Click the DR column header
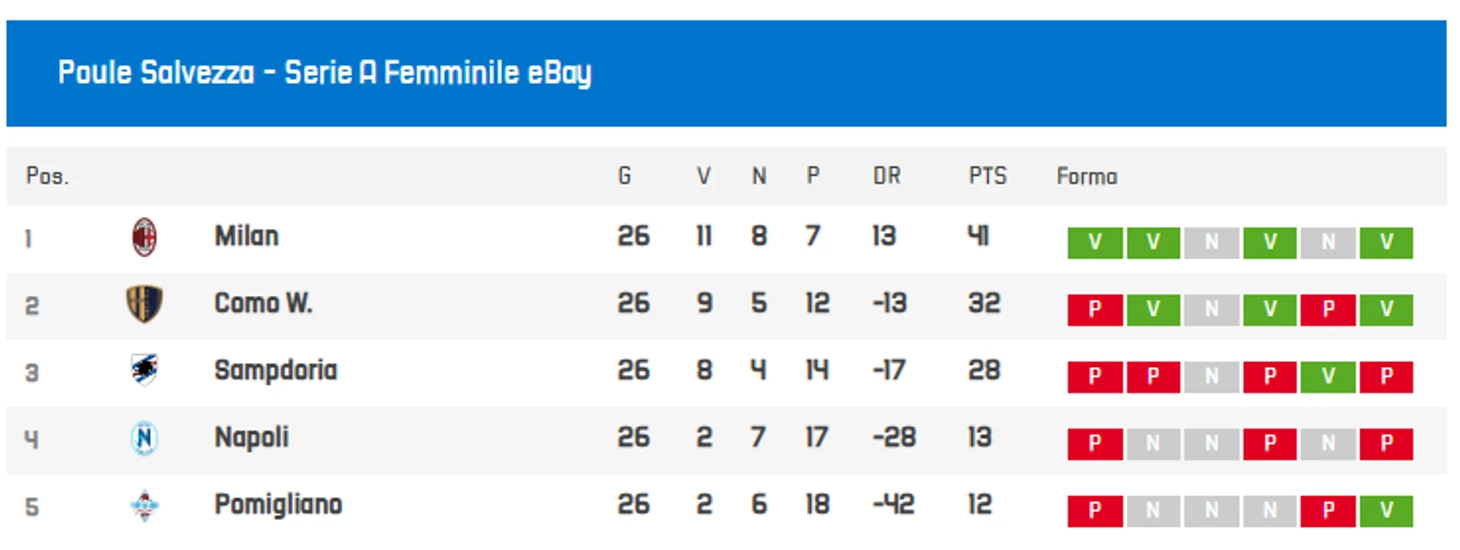This screenshot has height=550, width=1460. (886, 177)
